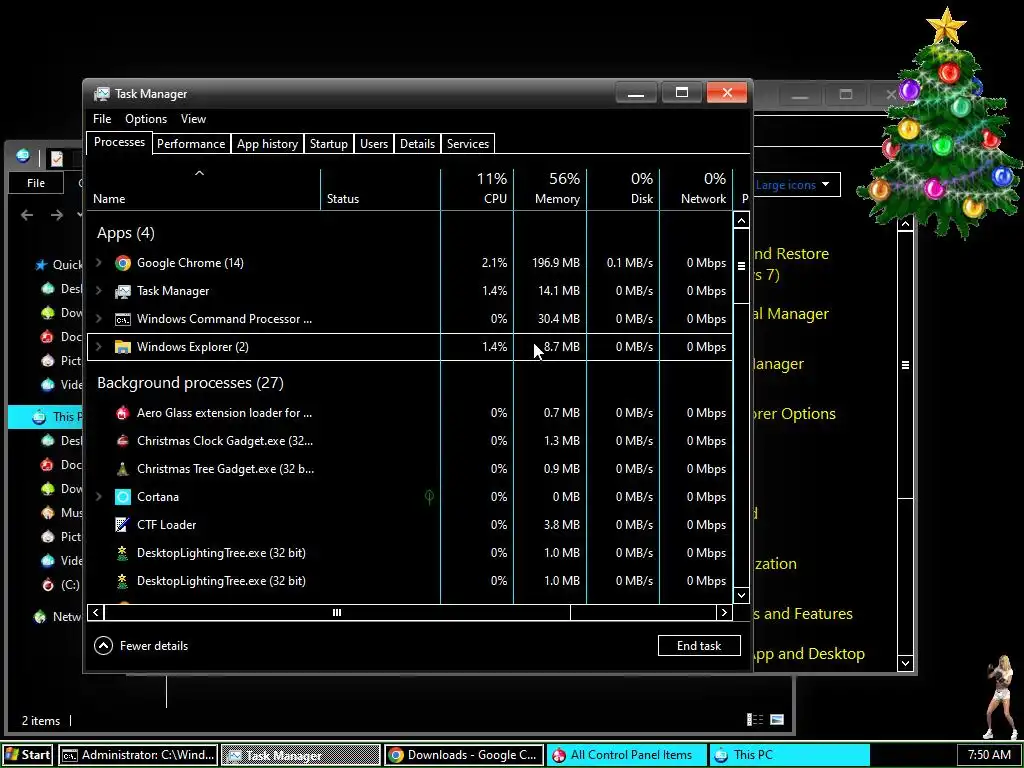Click Explorer's back navigation arrow
This screenshot has height=768, width=1024.
(27, 215)
